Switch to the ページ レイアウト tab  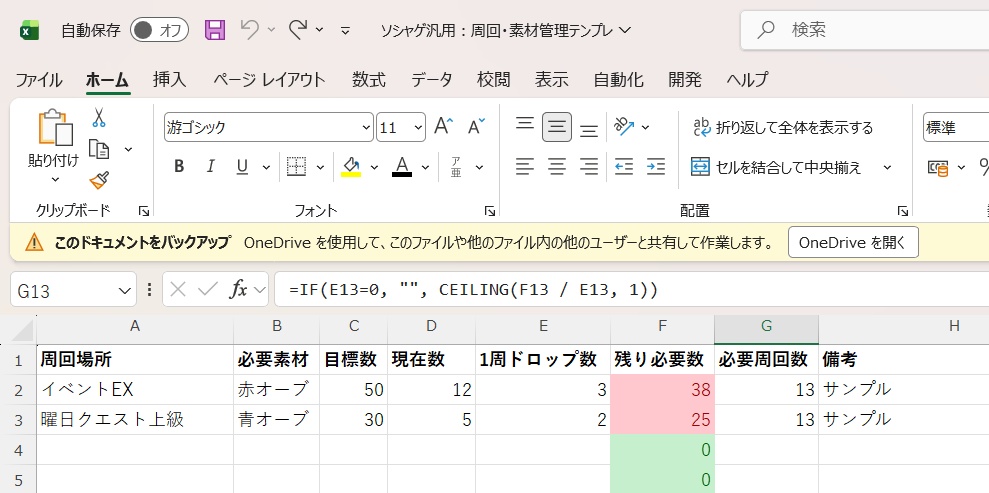point(269,80)
